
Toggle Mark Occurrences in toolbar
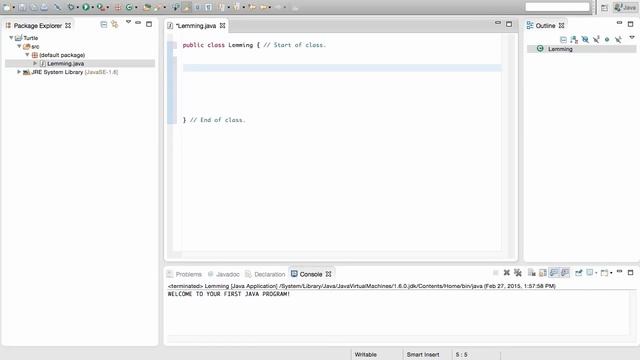[186, 7]
